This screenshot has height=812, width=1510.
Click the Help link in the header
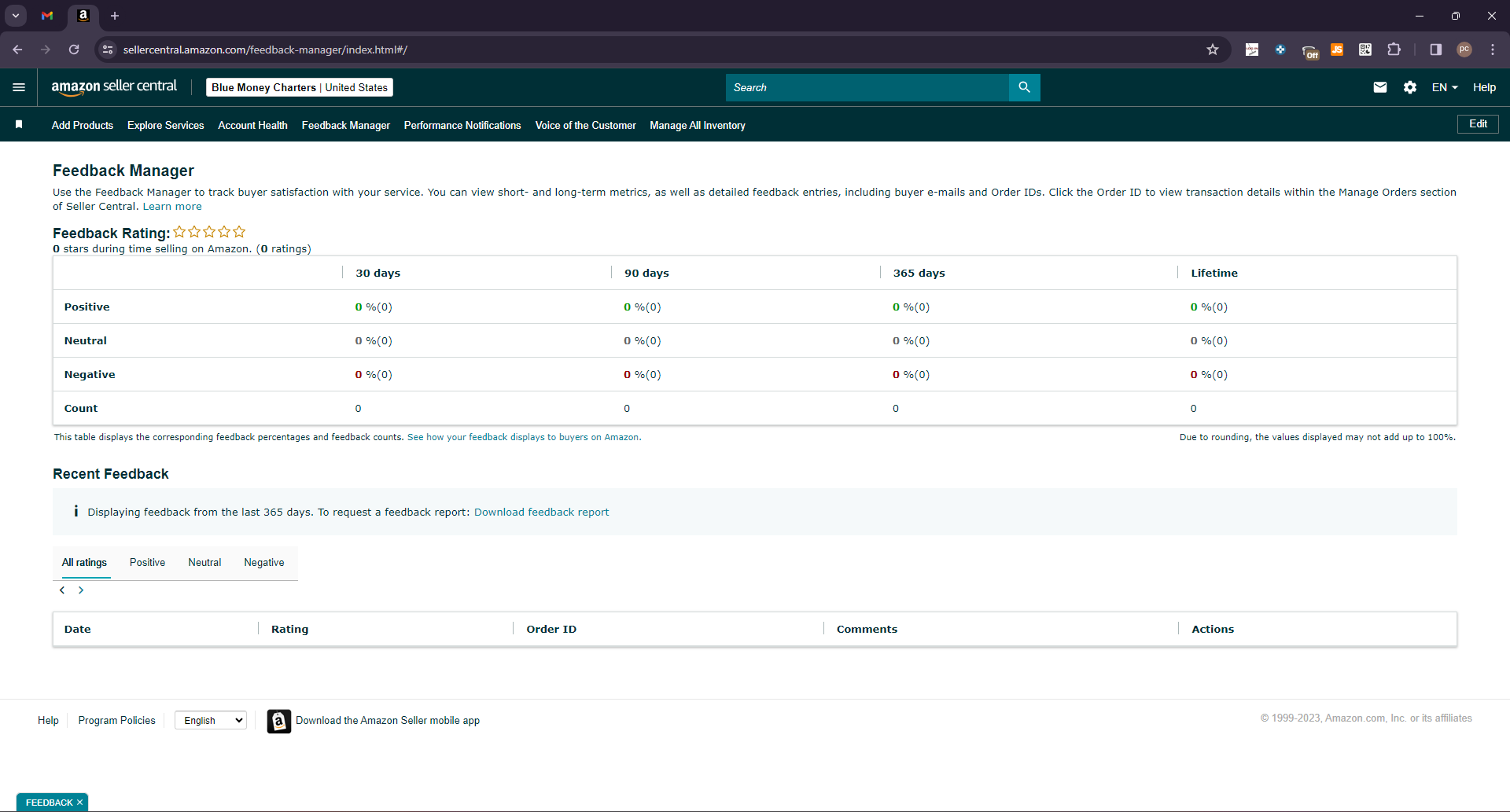pyautogui.click(x=1484, y=87)
